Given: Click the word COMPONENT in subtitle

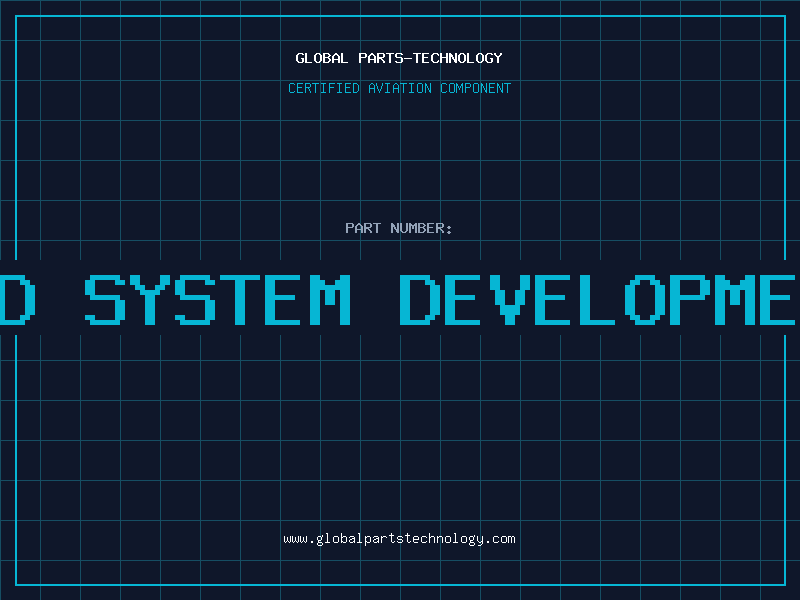Looking at the screenshot, I should (476, 88).
